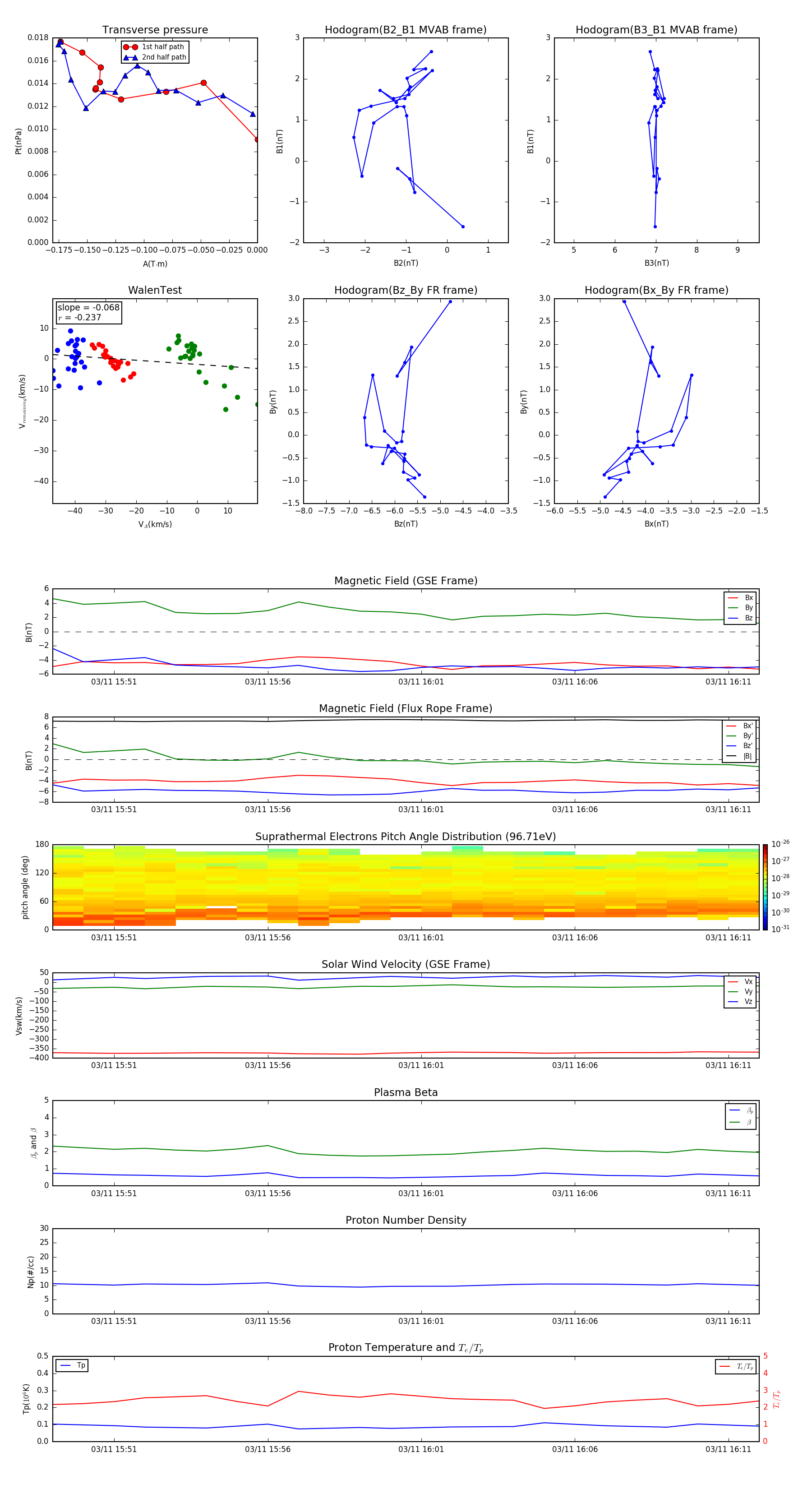The image size is (812, 1489).
Task: Select 'Bx' in the GSE magnetic field legend
Action: coord(740,598)
